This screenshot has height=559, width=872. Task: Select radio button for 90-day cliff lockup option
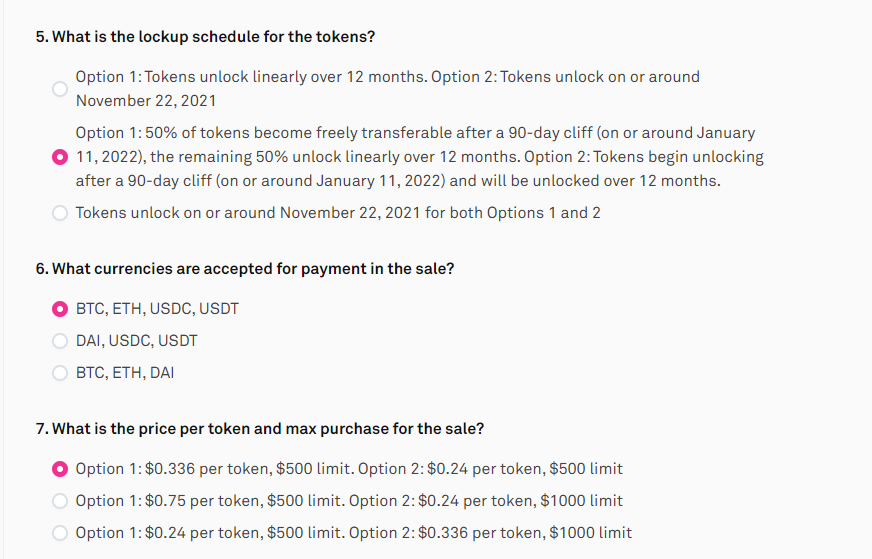point(60,157)
